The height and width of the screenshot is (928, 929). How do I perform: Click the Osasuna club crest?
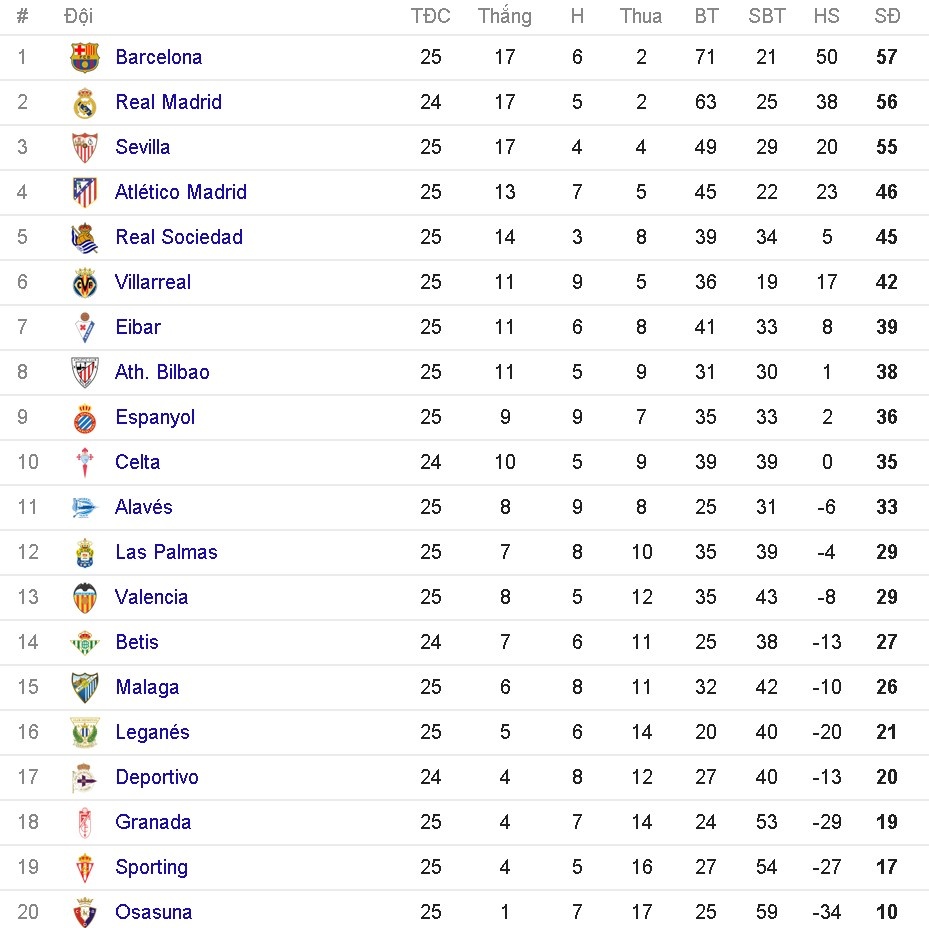click(x=85, y=912)
